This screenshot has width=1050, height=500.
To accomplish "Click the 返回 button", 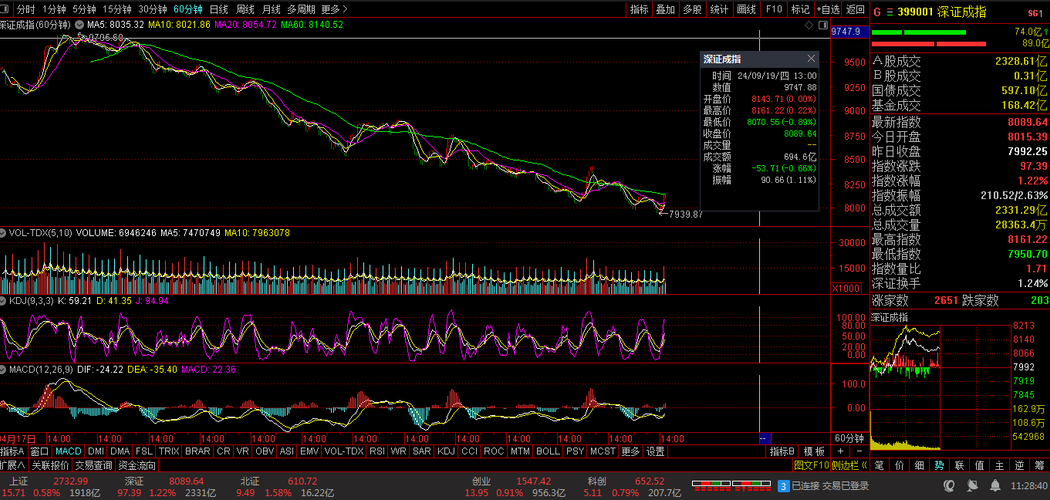I will (854, 9).
